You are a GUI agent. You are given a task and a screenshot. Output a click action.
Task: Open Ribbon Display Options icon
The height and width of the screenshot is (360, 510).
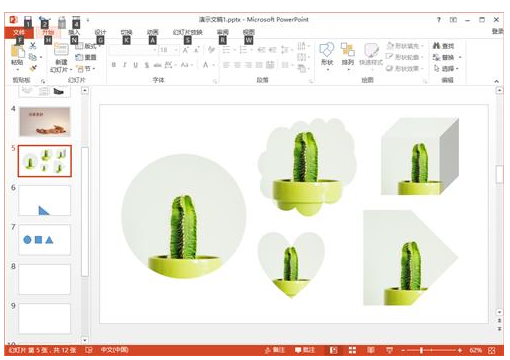coord(453,20)
